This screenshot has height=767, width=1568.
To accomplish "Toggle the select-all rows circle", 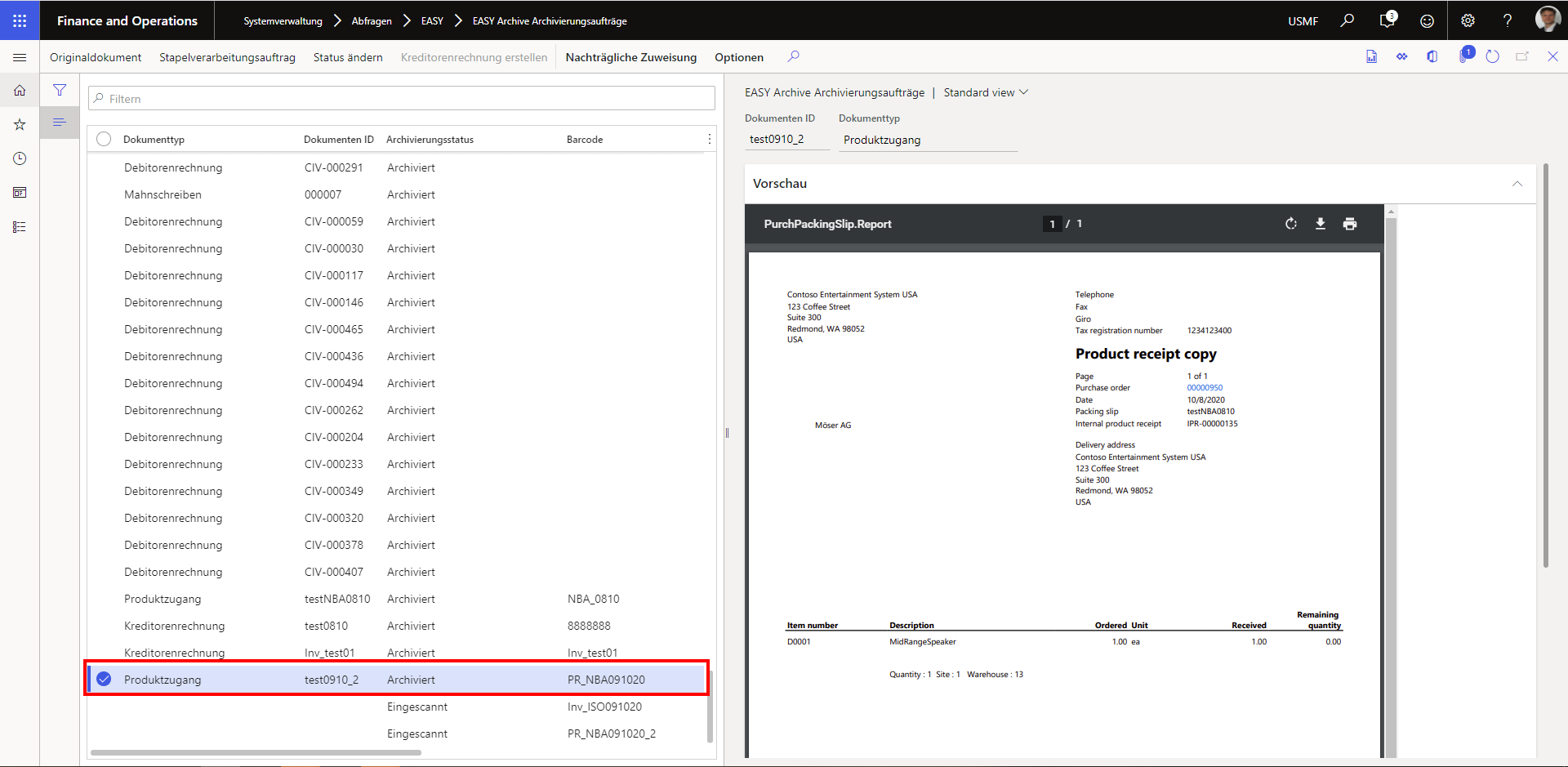I will (104, 139).
